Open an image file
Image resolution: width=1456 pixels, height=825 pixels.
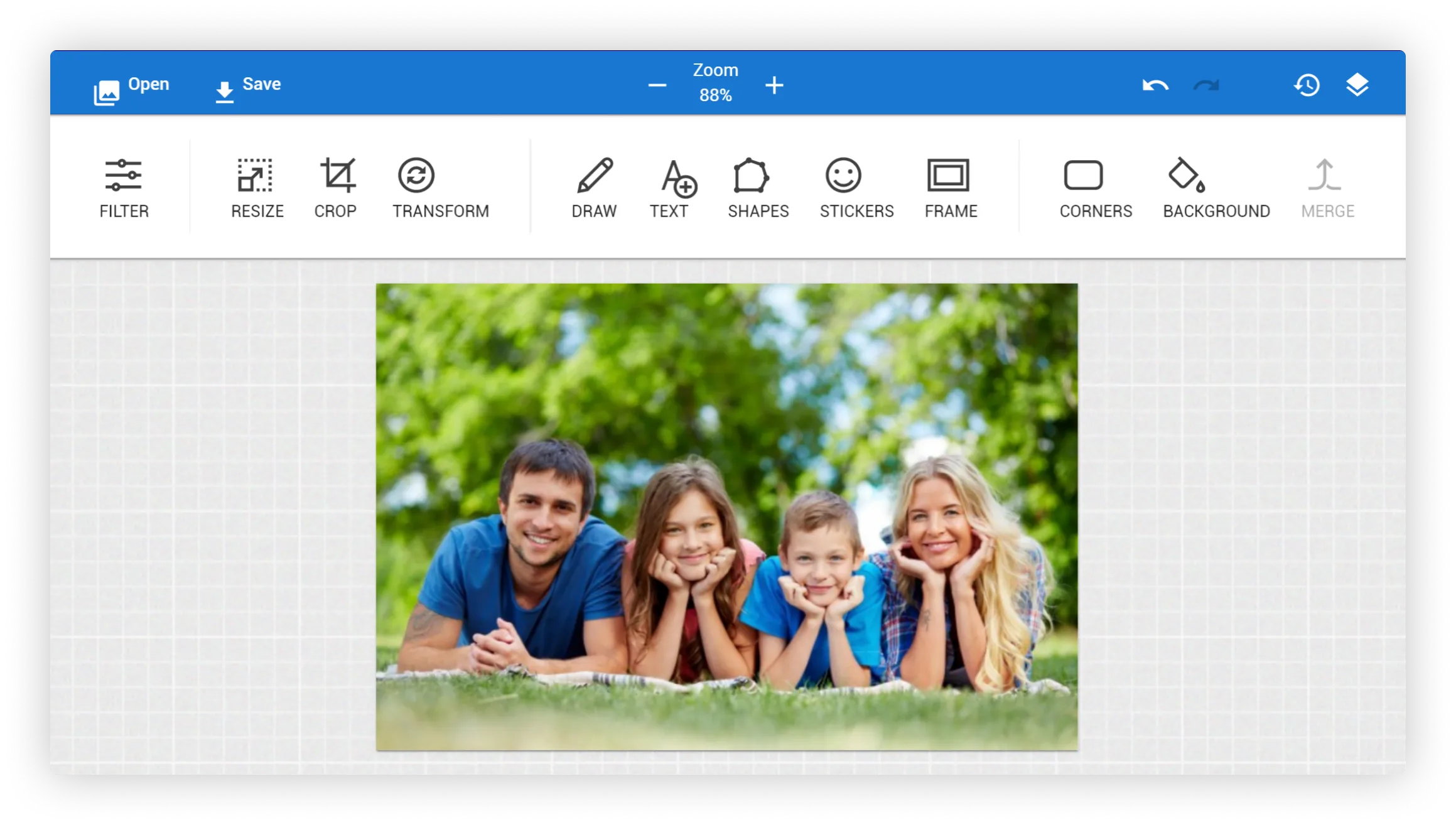131,84
